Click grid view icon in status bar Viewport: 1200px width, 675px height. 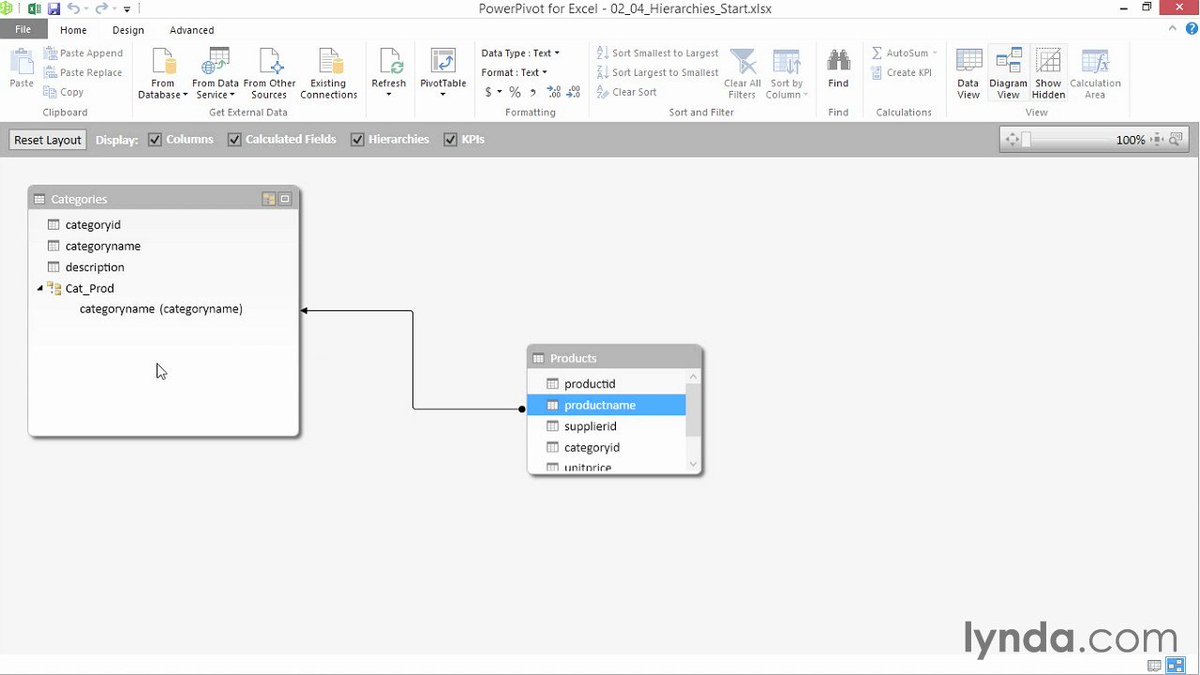pyautogui.click(x=1154, y=665)
